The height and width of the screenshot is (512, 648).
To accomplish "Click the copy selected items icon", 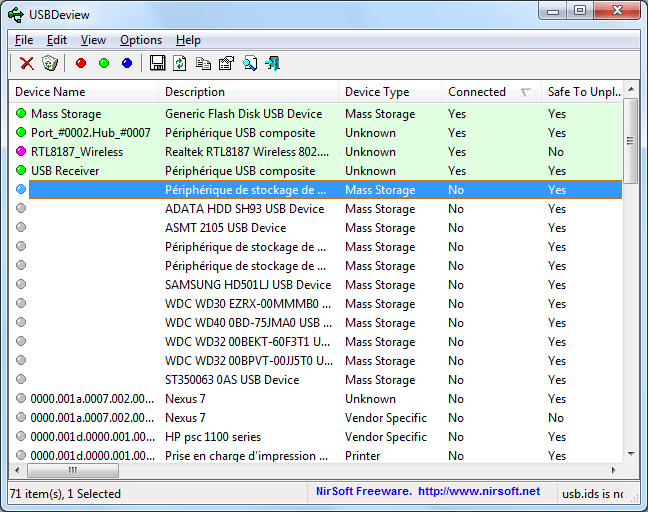I will tap(203, 63).
